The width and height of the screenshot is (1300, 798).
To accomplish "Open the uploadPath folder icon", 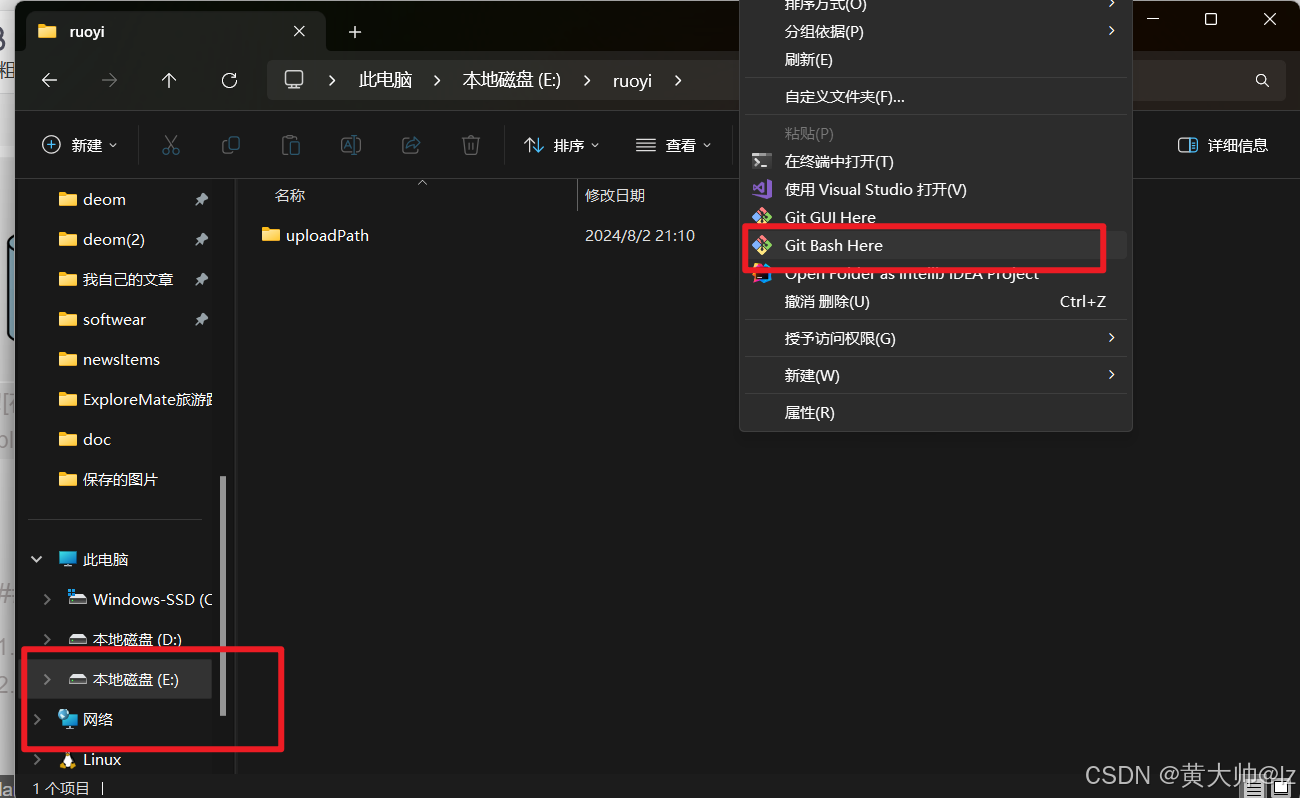I will 271,234.
